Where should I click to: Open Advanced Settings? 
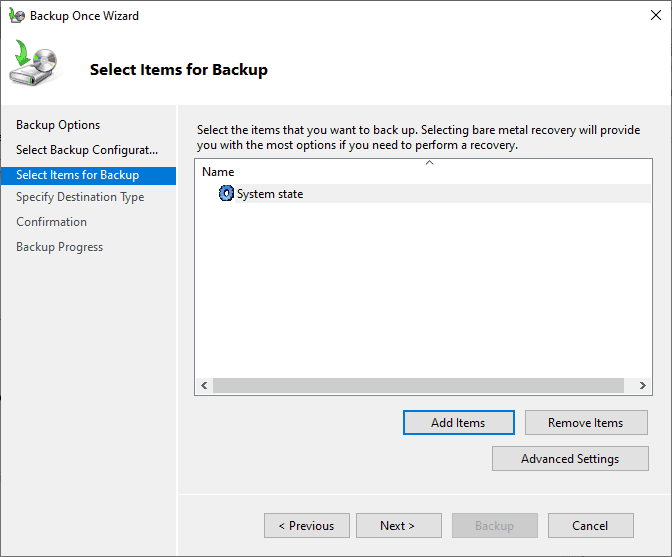pos(570,459)
